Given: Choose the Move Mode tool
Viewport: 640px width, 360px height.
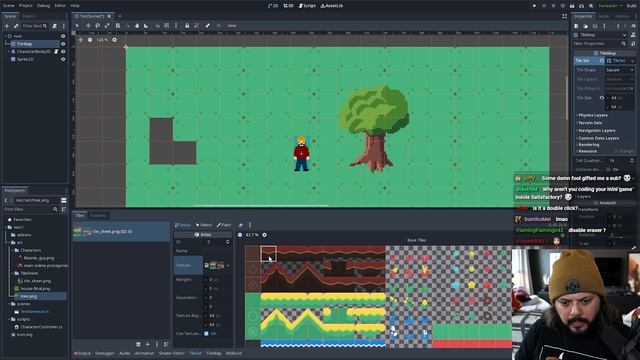Looking at the screenshot, I should coord(88,26).
